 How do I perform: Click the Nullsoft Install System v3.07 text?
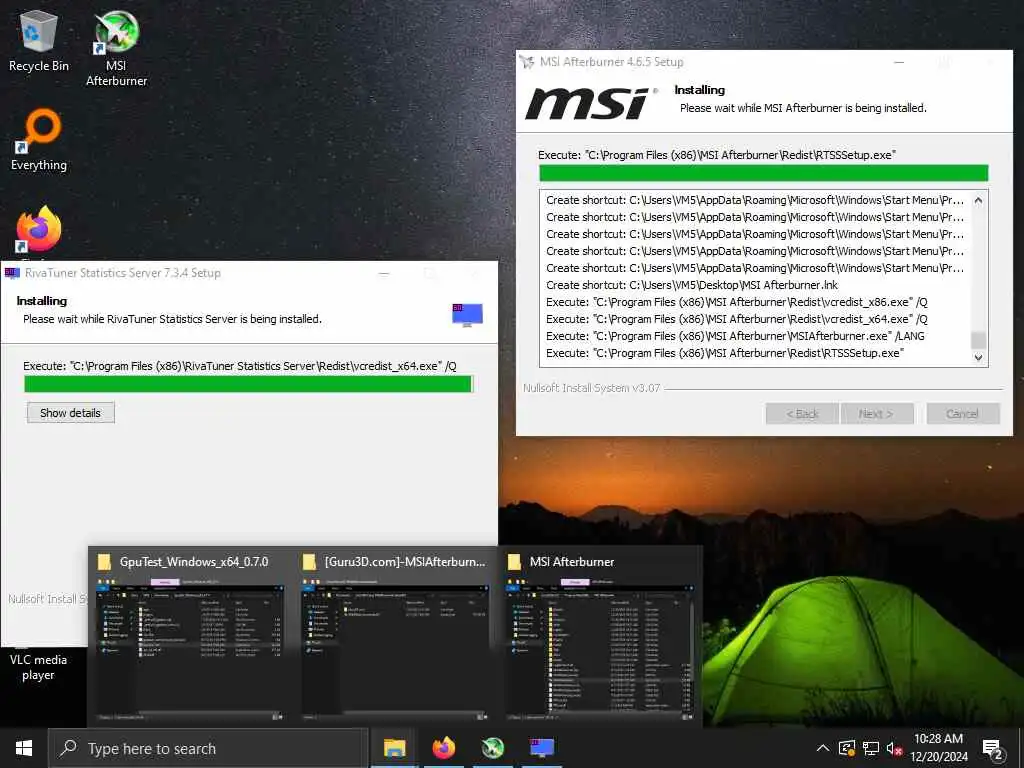tap(592, 388)
